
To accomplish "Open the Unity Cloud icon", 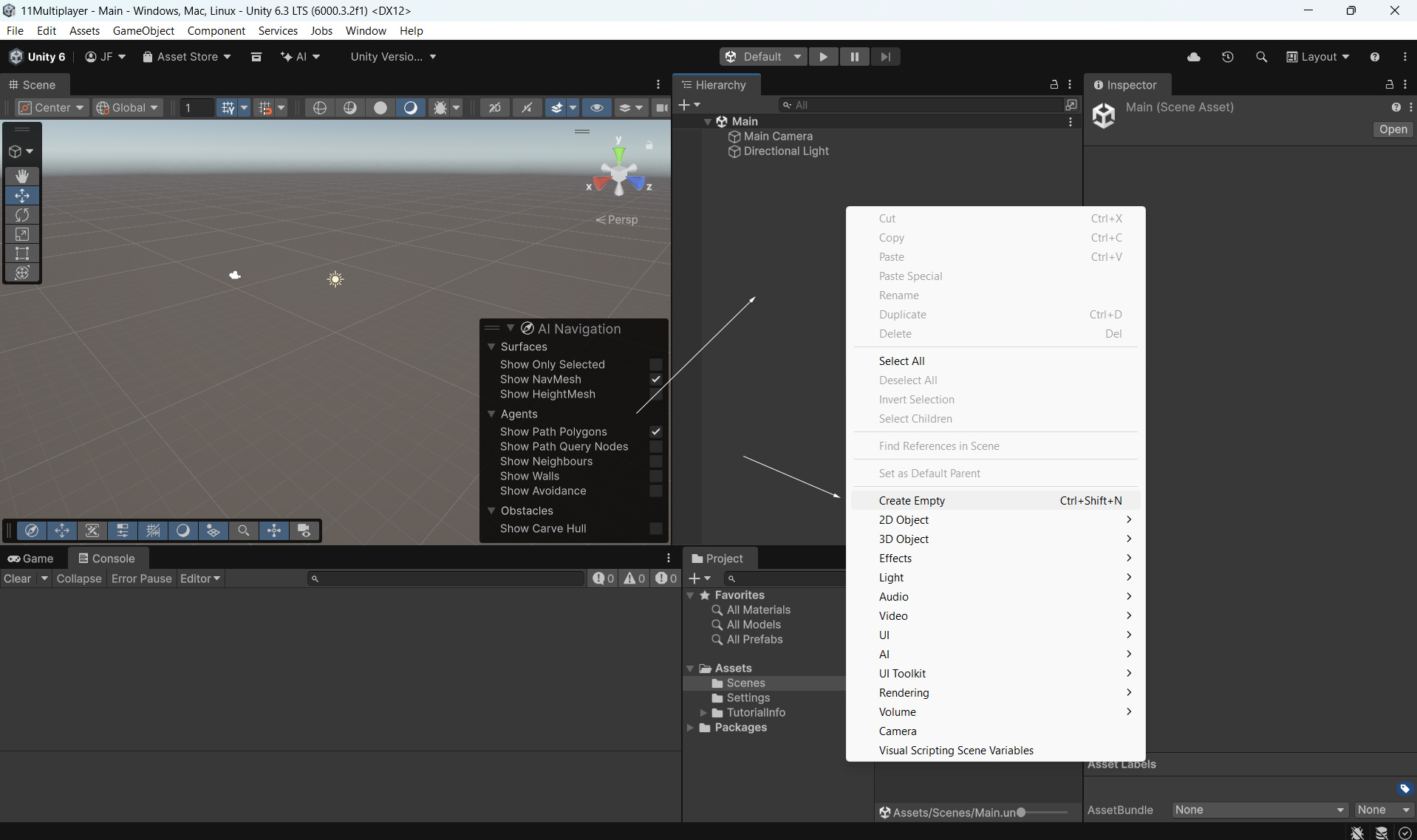I will (x=1194, y=57).
